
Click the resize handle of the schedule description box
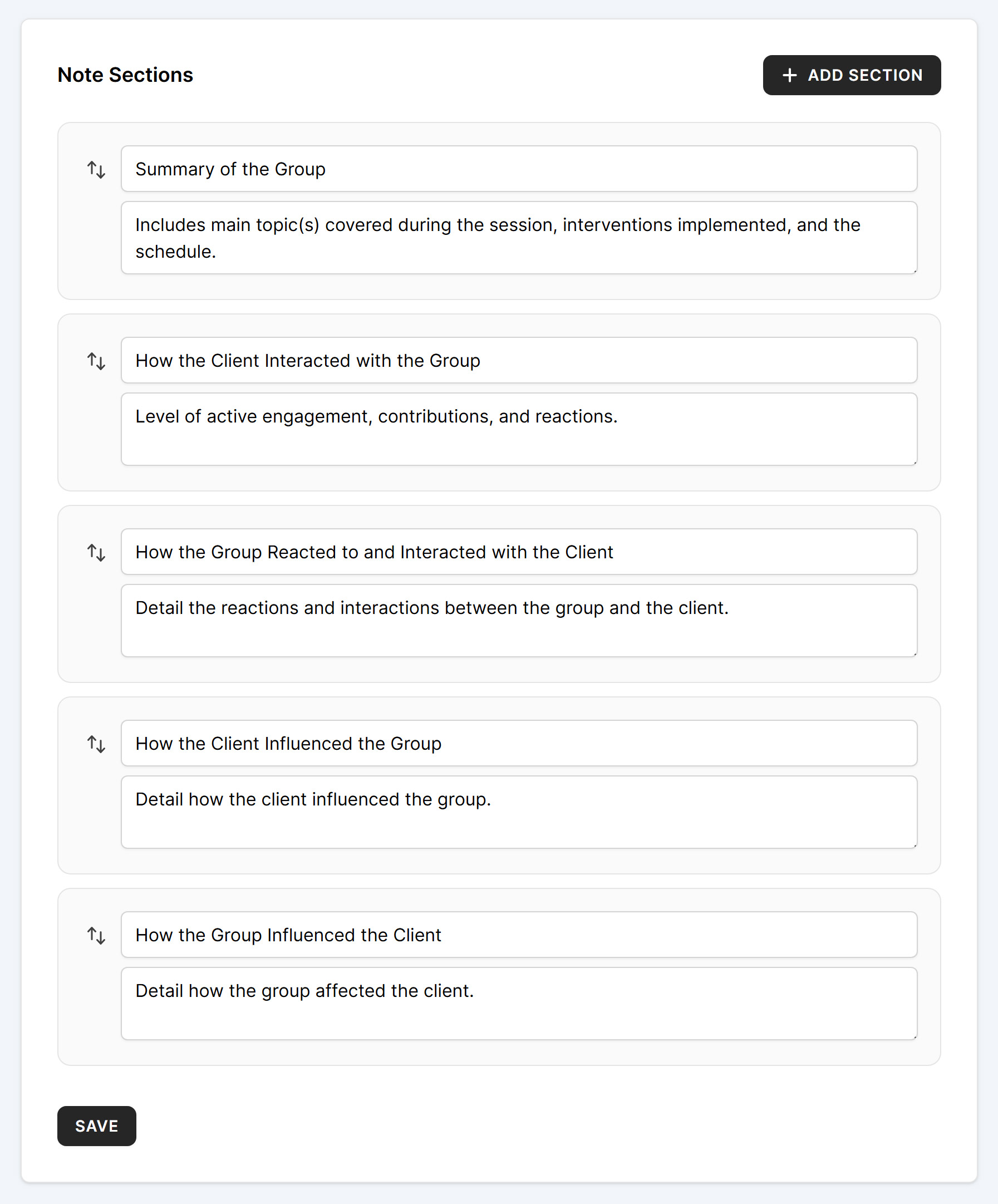point(916,271)
